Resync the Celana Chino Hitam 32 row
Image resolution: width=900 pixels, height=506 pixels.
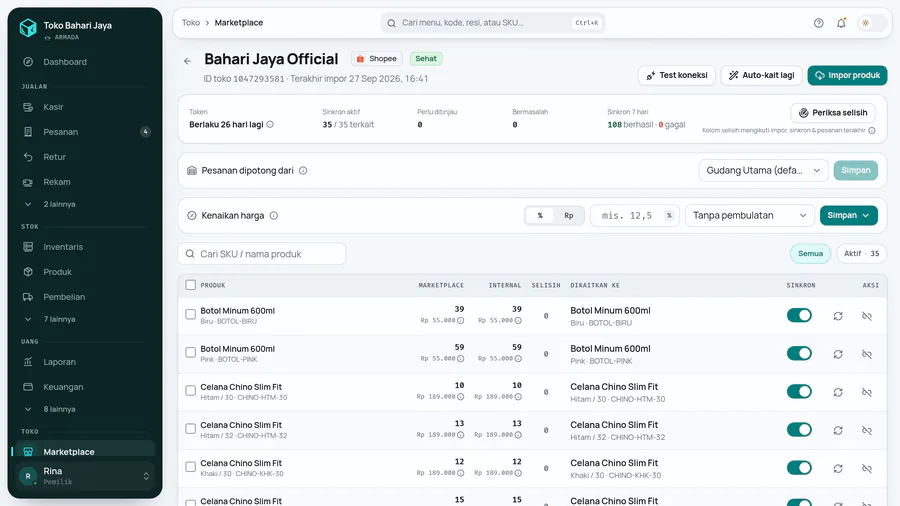pos(838,430)
